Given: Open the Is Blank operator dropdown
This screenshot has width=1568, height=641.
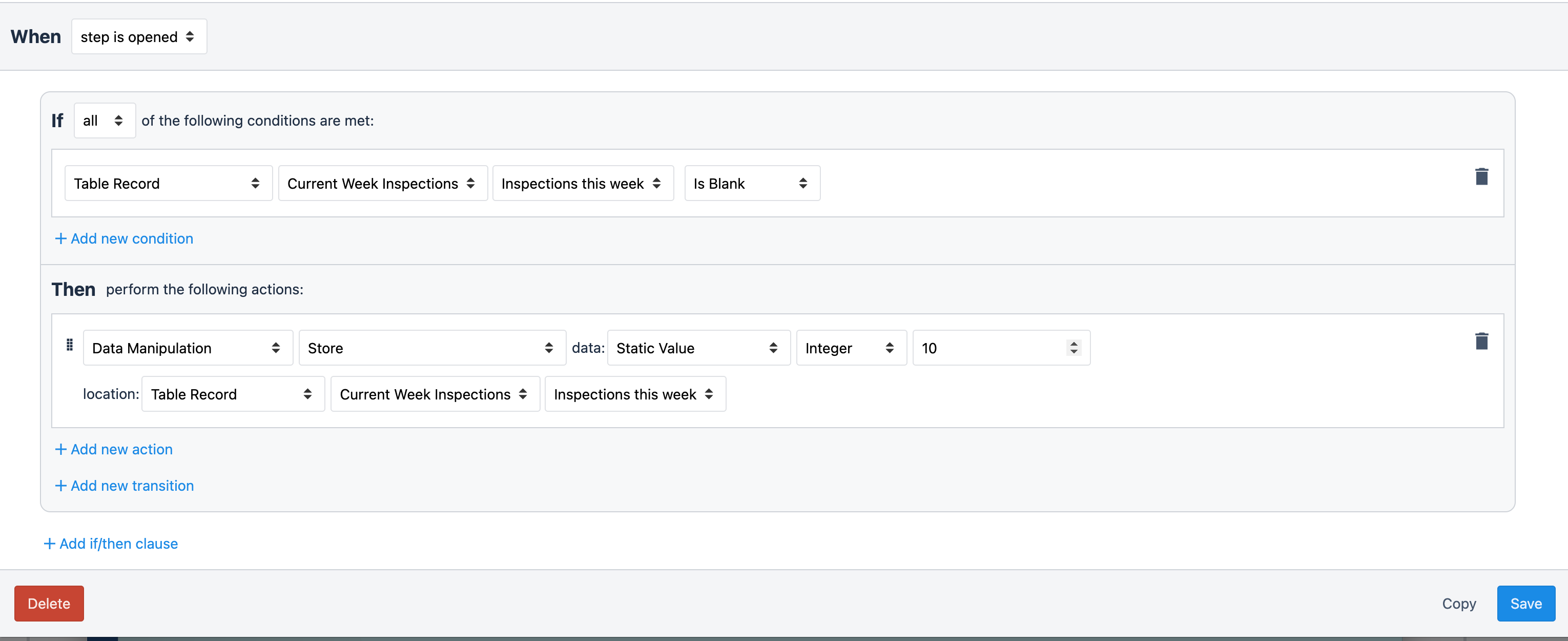Looking at the screenshot, I should pos(752,184).
